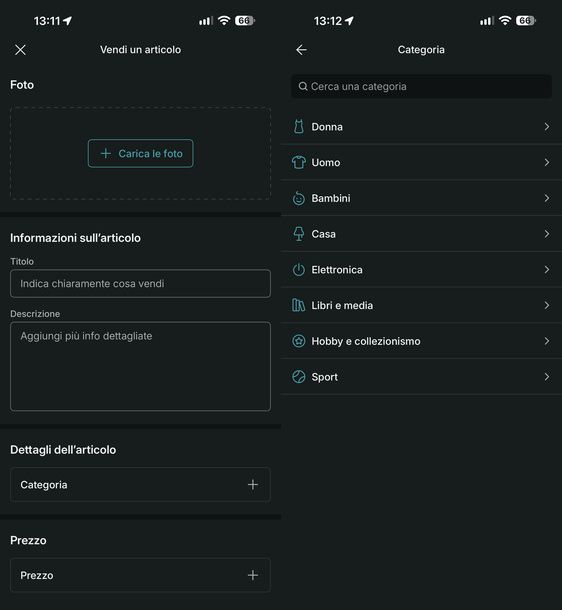Screen dimensions: 562x610
Task: Choose the Bambini category label
Action: tap(331, 198)
